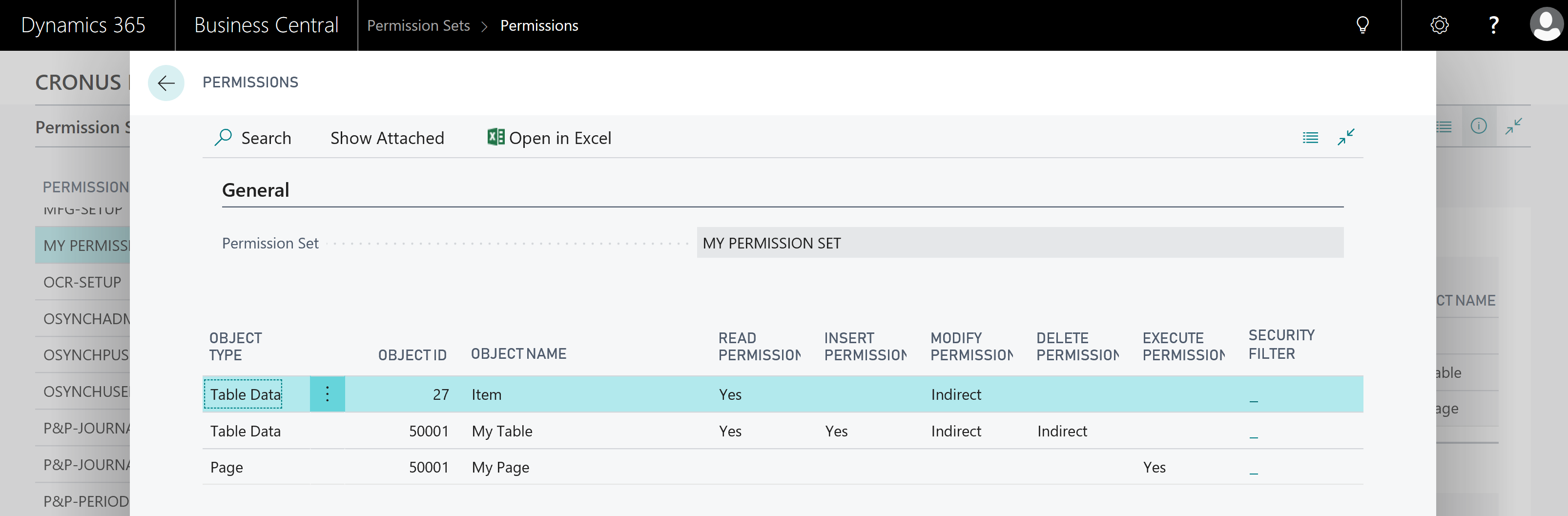This screenshot has height=516, width=1568.
Task: Open the Help question mark icon
Action: pyautogui.click(x=1493, y=25)
